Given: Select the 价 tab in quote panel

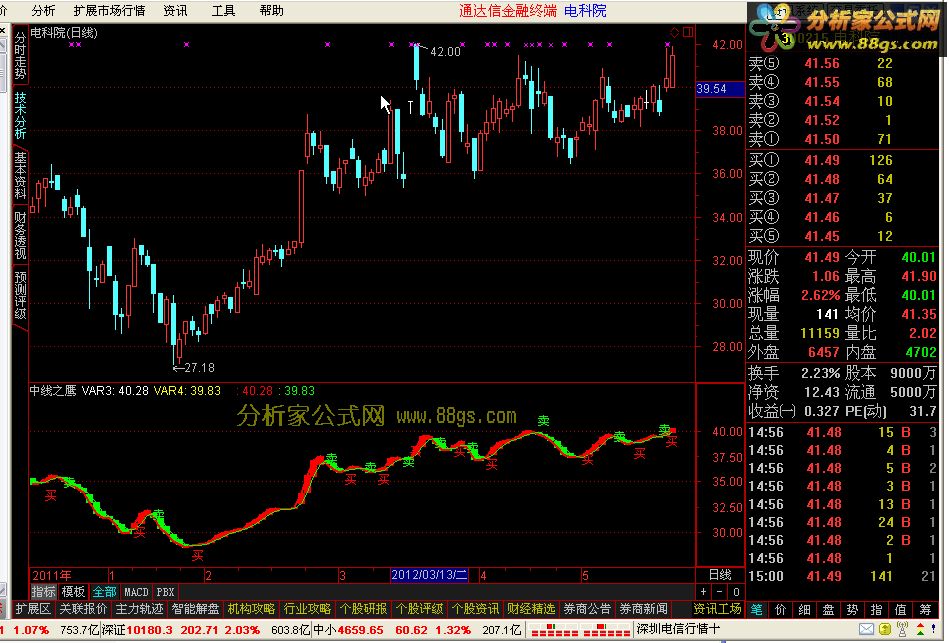Looking at the screenshot, I should (x=781, y=610).
